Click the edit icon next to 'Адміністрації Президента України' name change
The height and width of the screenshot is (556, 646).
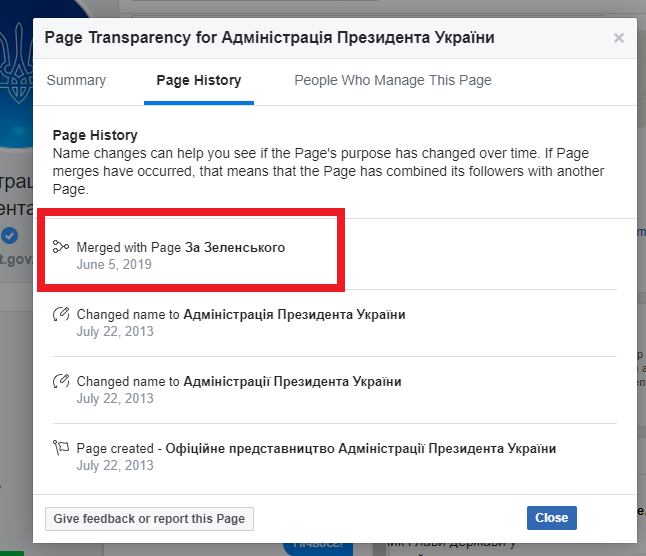click(61, 382)
